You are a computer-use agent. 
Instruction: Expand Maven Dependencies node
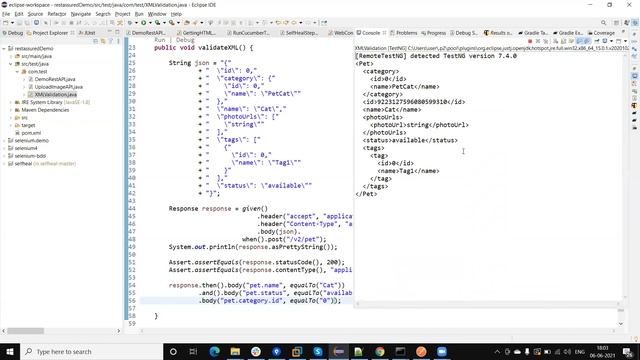(11, 110)
